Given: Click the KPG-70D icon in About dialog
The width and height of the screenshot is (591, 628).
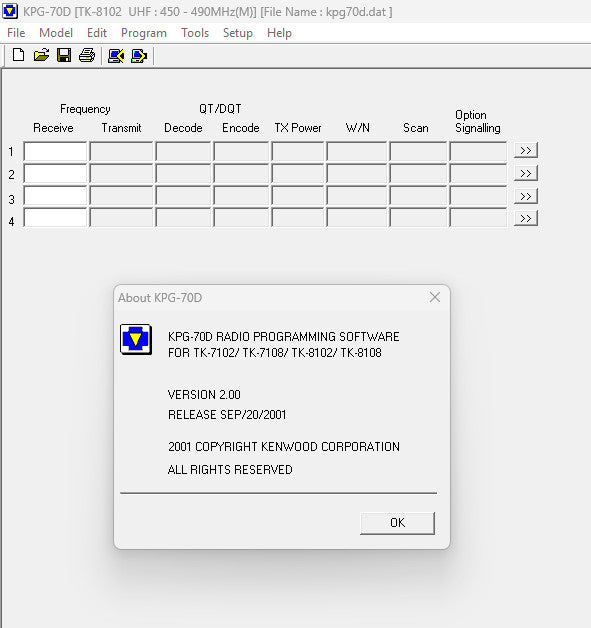Looking at the screenshot, I should [x=136, y=339].
